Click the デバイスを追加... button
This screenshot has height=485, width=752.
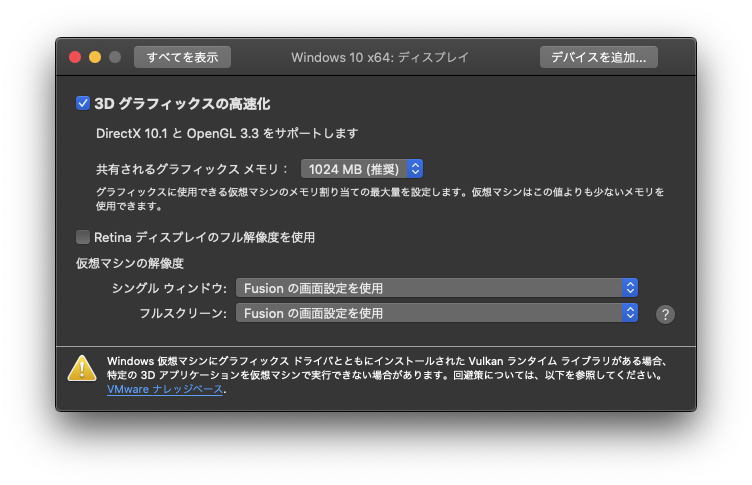(599, 57)
